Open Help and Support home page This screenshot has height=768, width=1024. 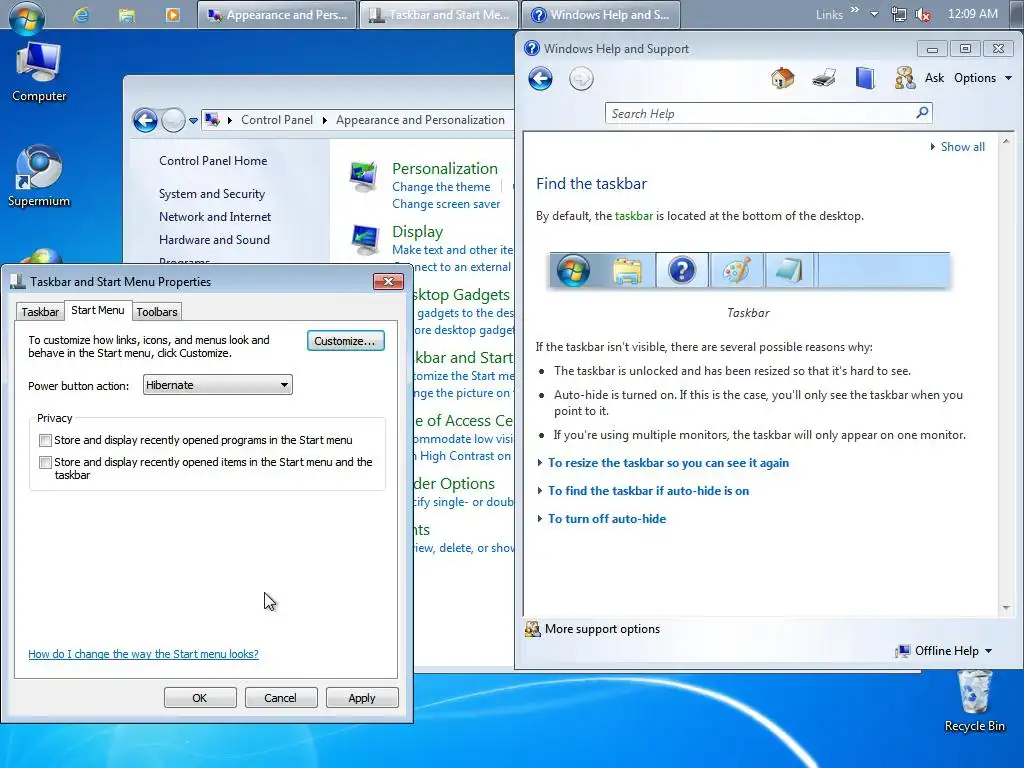click(x=782, y=78)
